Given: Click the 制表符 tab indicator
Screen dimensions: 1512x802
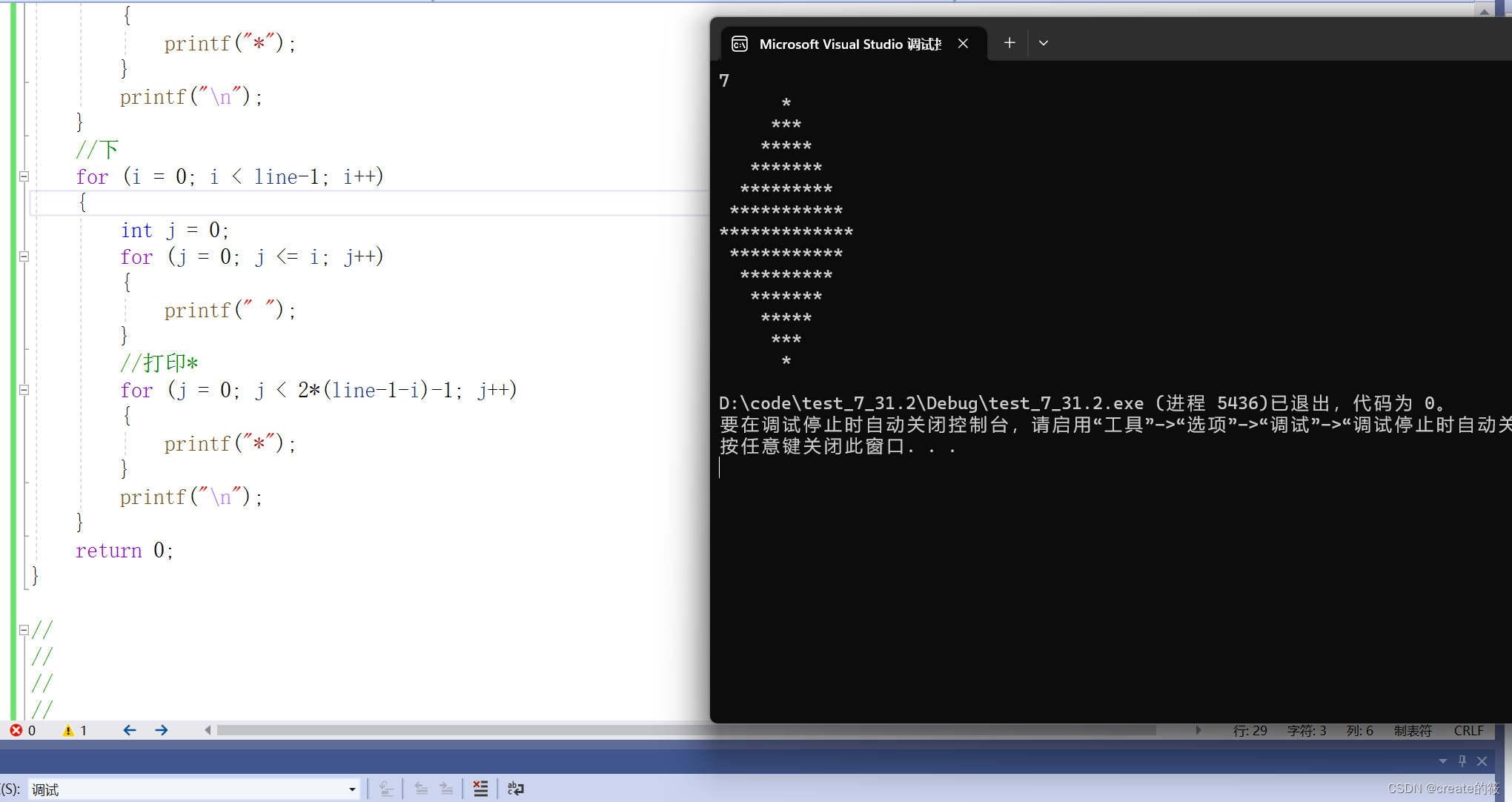Looking at the screenshot, I should tap(1413, 731).
